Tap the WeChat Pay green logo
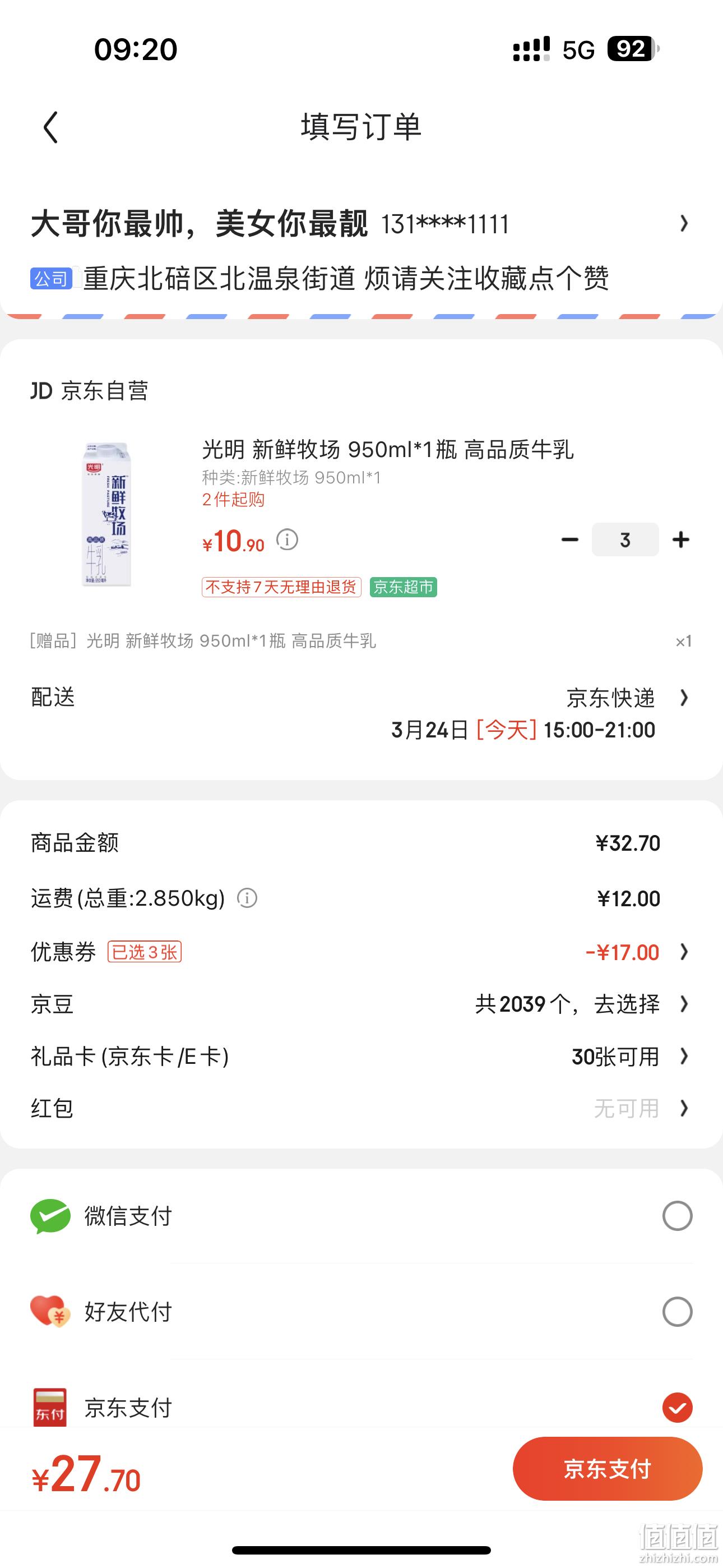The width and height of the screenshot is (723, 1568). pos(50,1216)
